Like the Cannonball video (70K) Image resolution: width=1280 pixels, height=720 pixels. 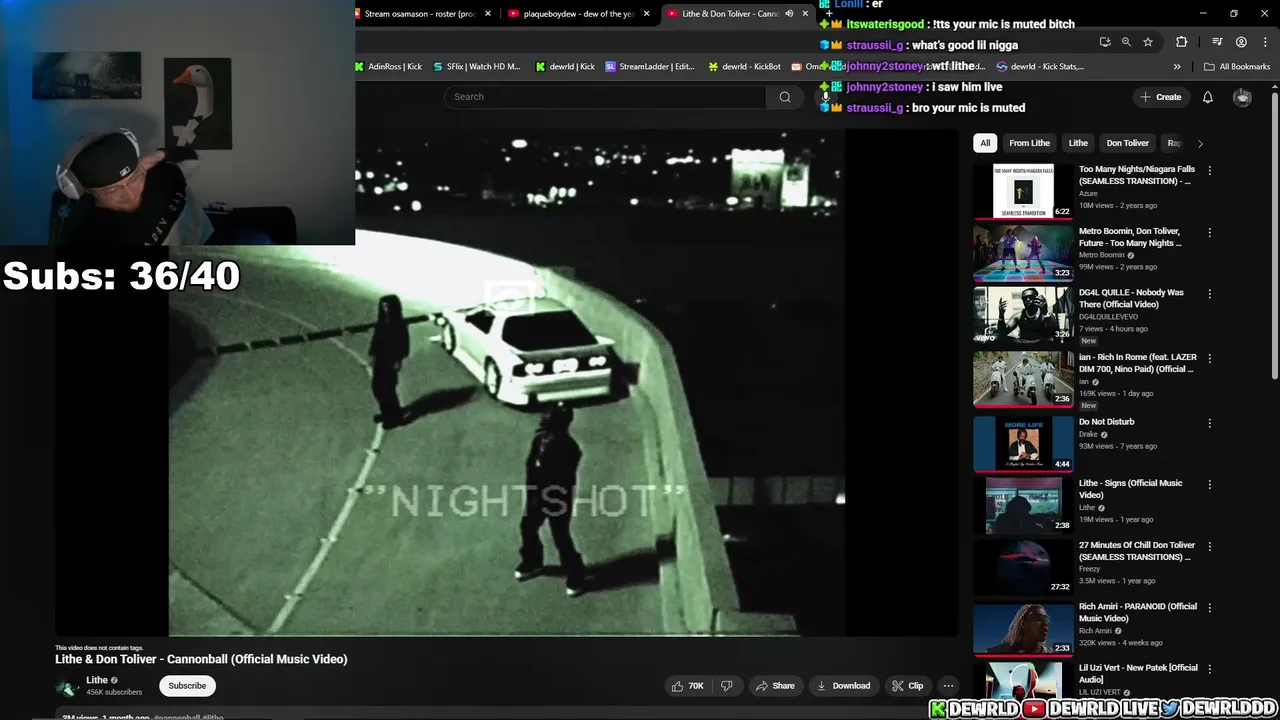click(x=688, y=686)
